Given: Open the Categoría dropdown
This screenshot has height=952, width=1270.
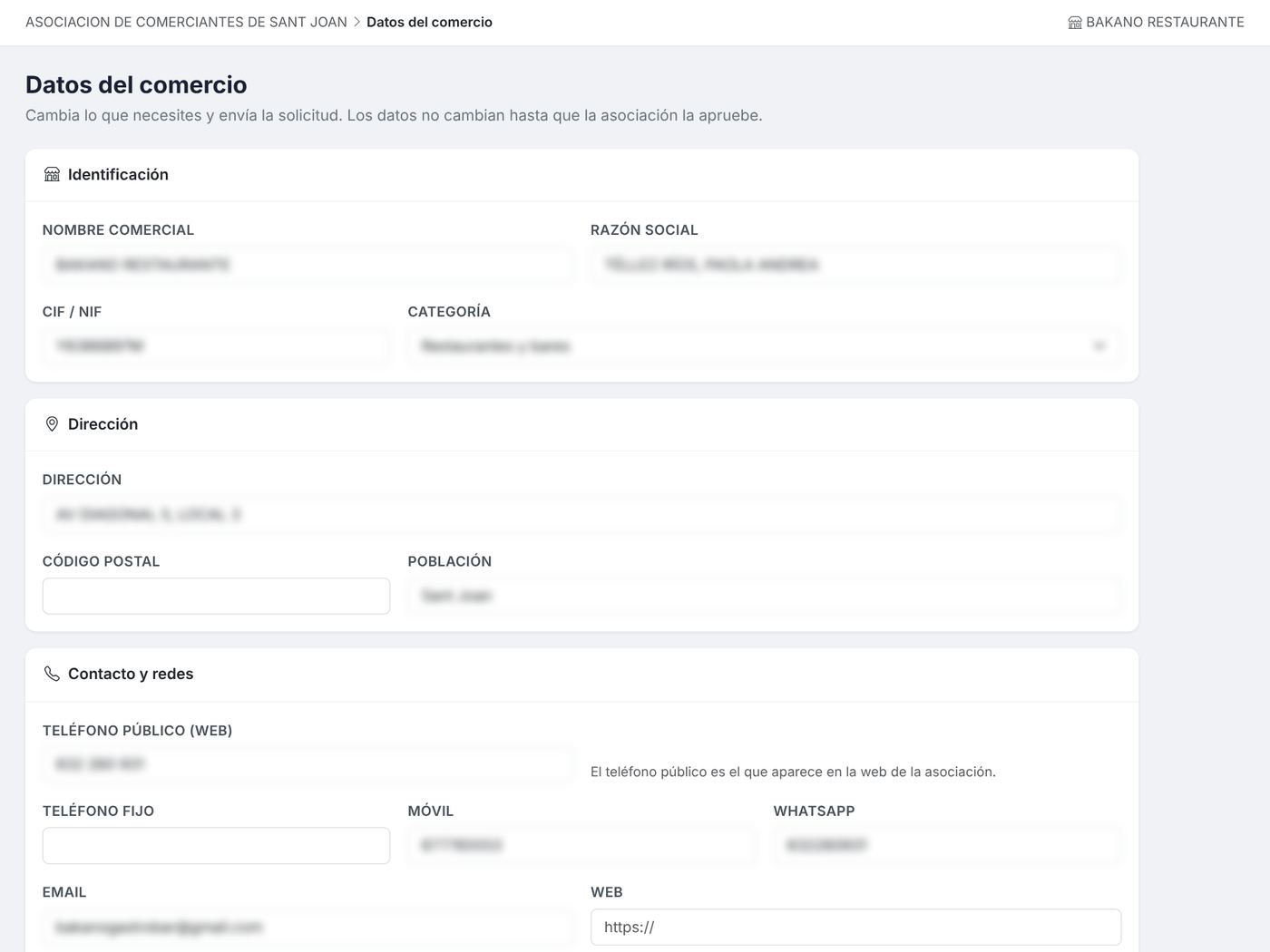Looking at the screenshot, I should 765,346.
